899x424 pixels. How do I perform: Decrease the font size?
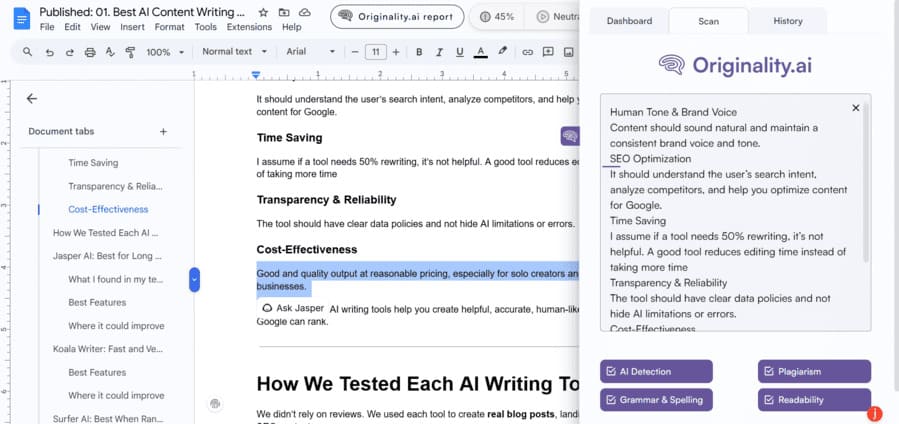[x=355, y=52]
